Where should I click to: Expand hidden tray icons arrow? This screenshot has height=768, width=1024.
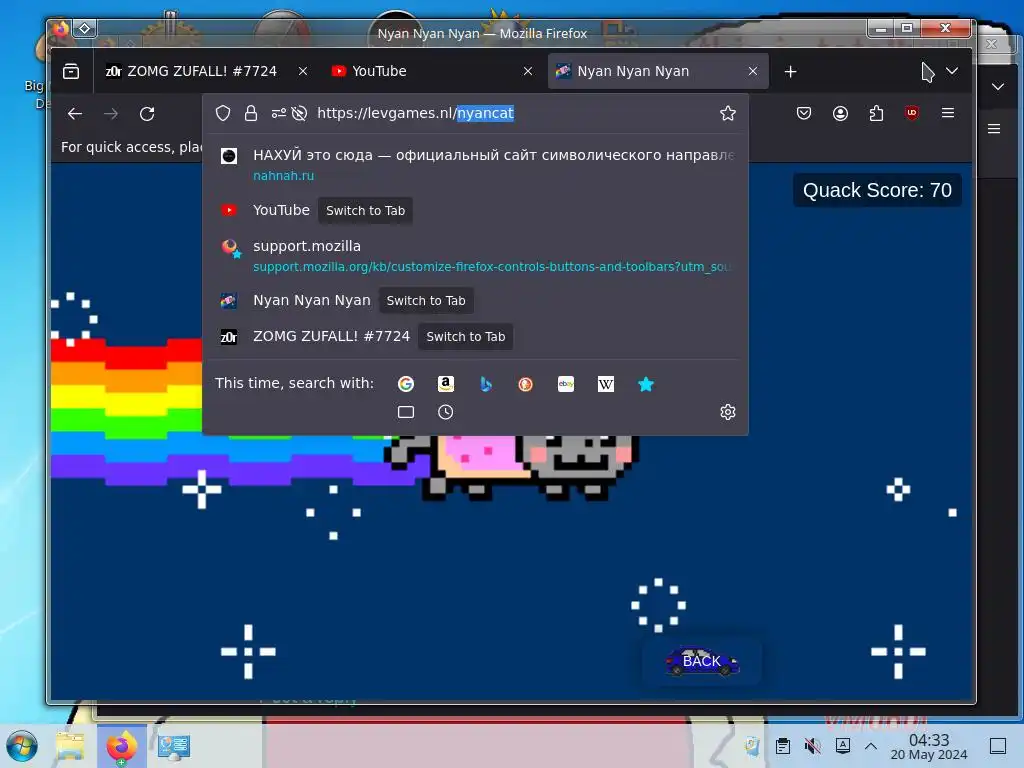[x=871, y=745]
